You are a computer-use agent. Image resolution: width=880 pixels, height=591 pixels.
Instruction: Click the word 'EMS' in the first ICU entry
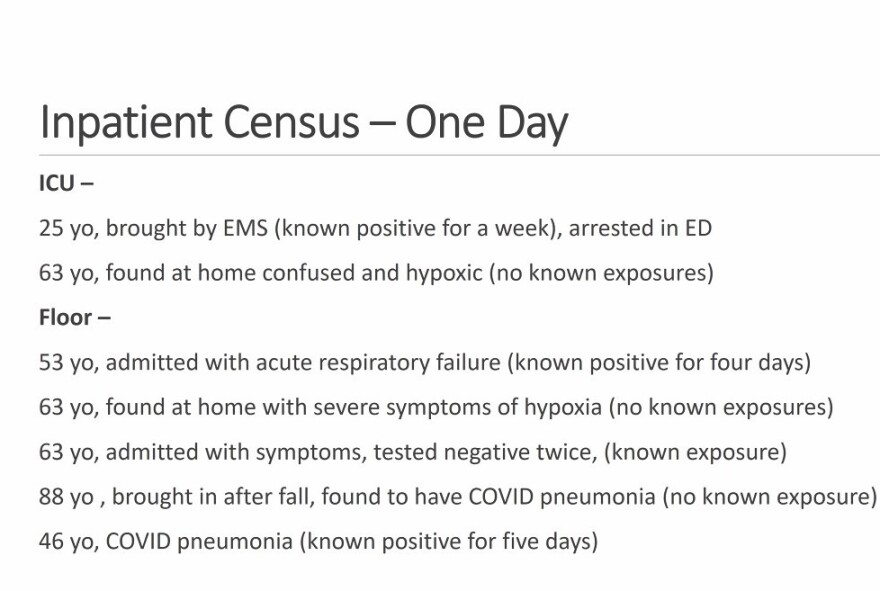(245, 228)
